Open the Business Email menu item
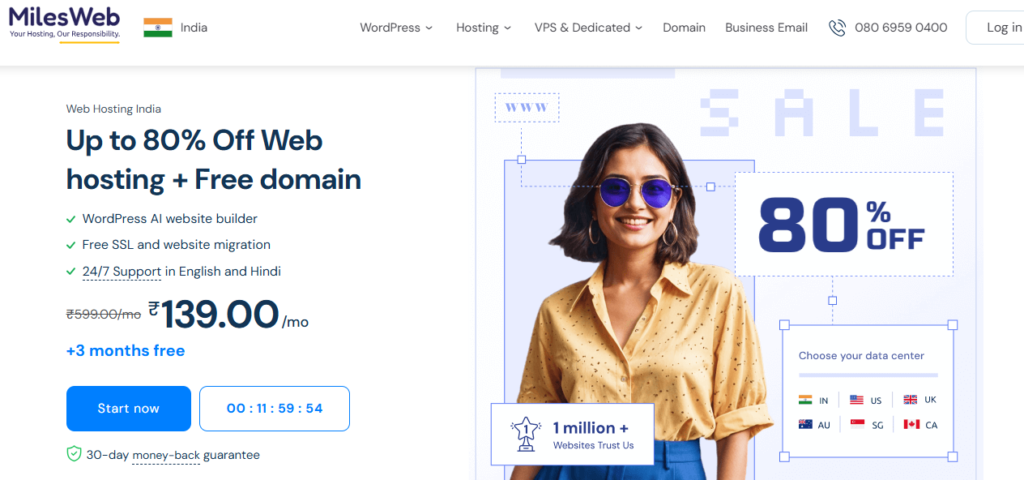1024x480 pixels. tap(766, 27)
